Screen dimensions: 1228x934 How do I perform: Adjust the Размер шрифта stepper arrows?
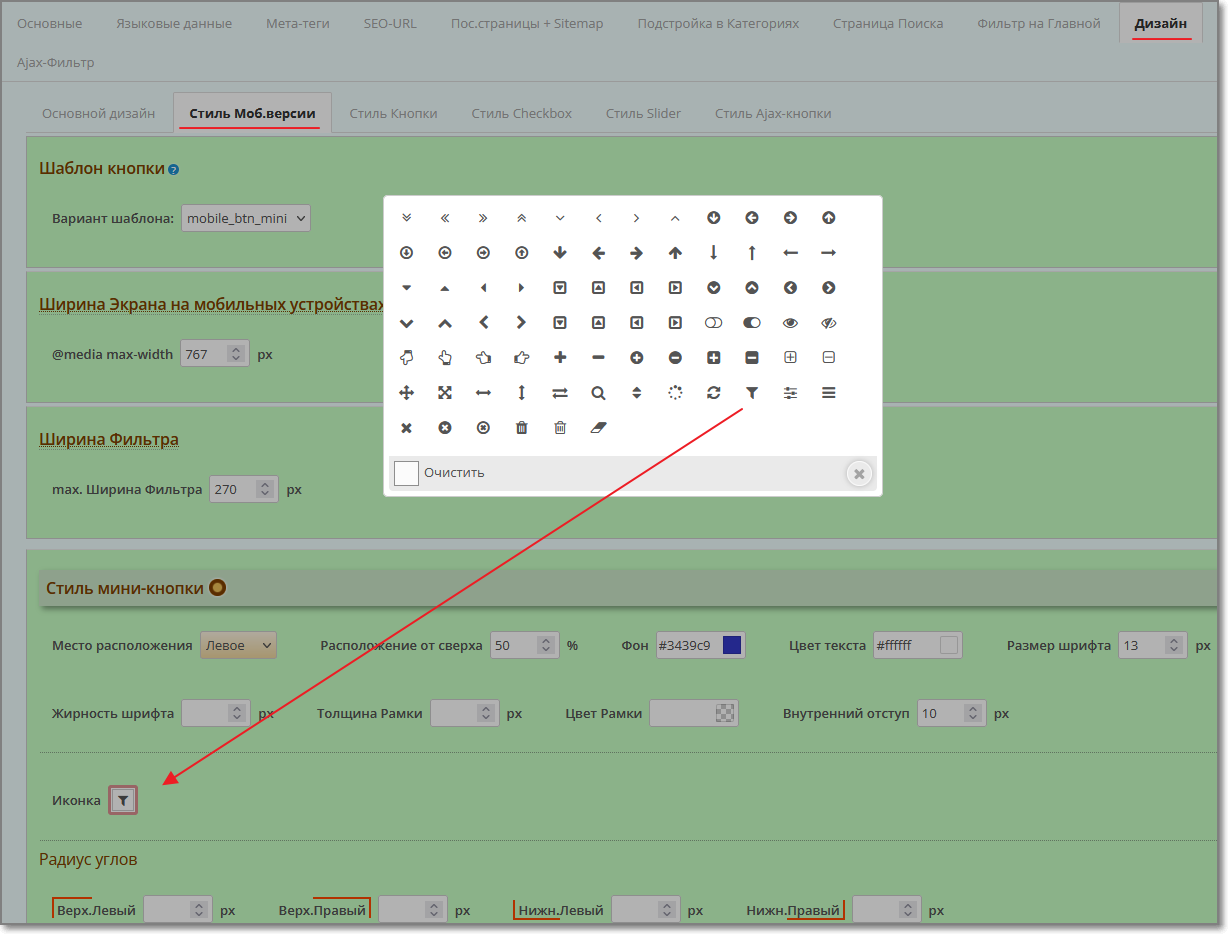point(1173,645)
